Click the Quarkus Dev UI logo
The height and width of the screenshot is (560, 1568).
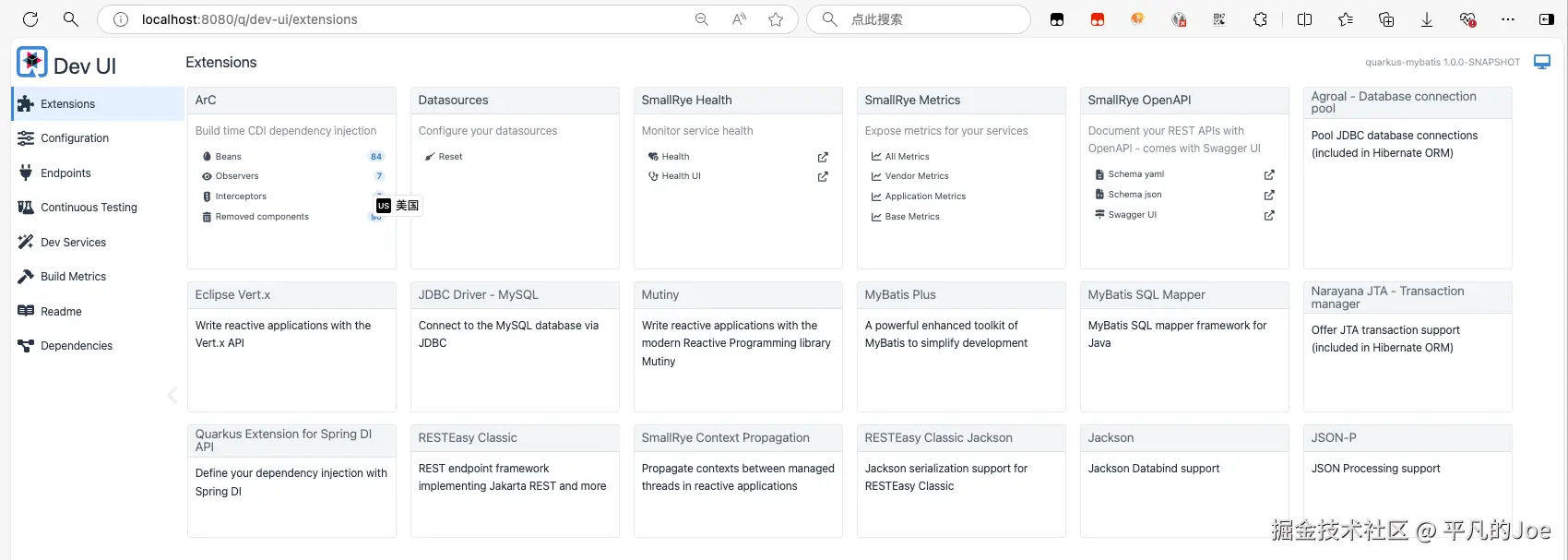[32, 63]
